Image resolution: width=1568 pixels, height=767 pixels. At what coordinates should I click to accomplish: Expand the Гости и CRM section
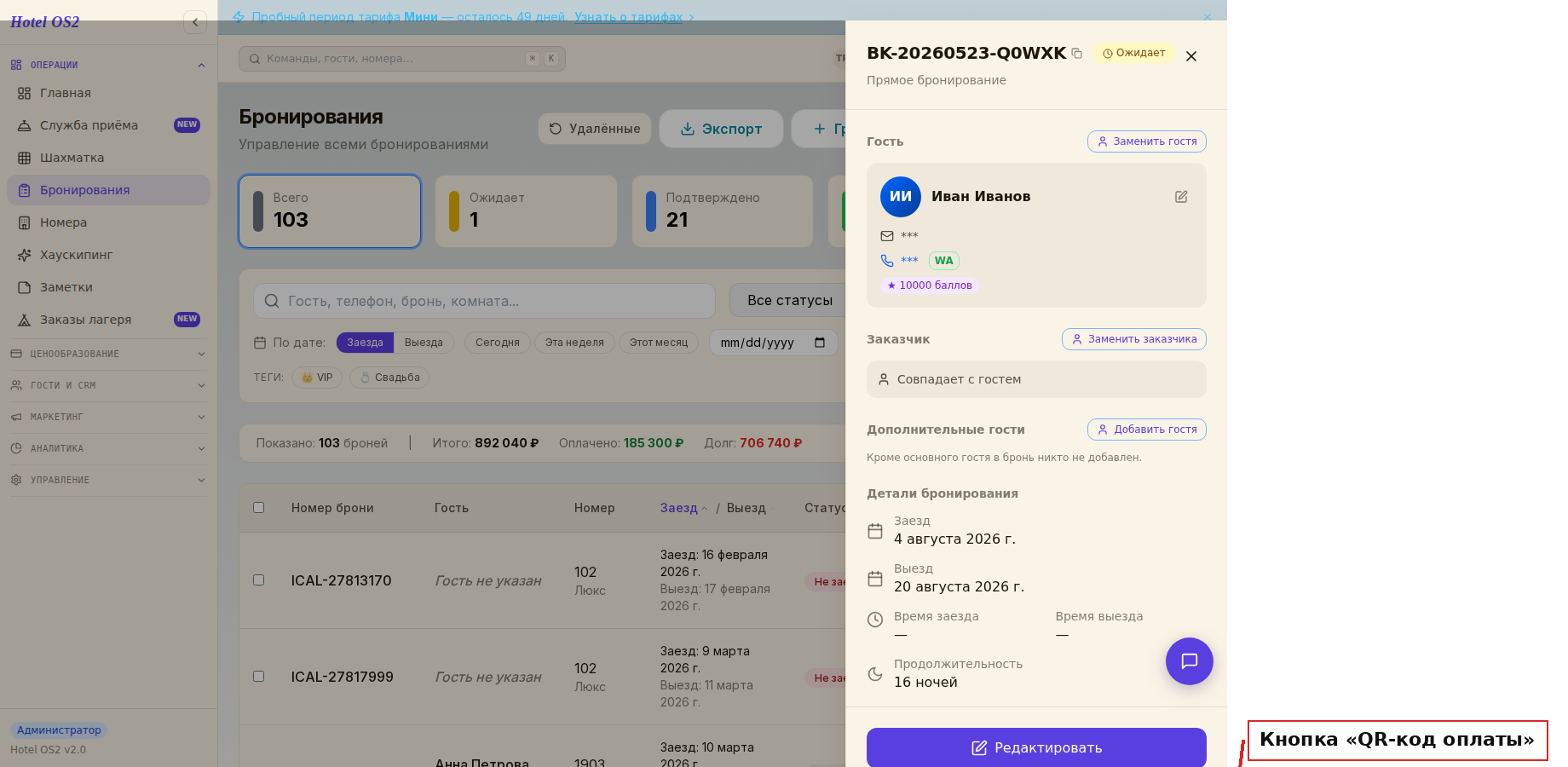coord(108,385)
